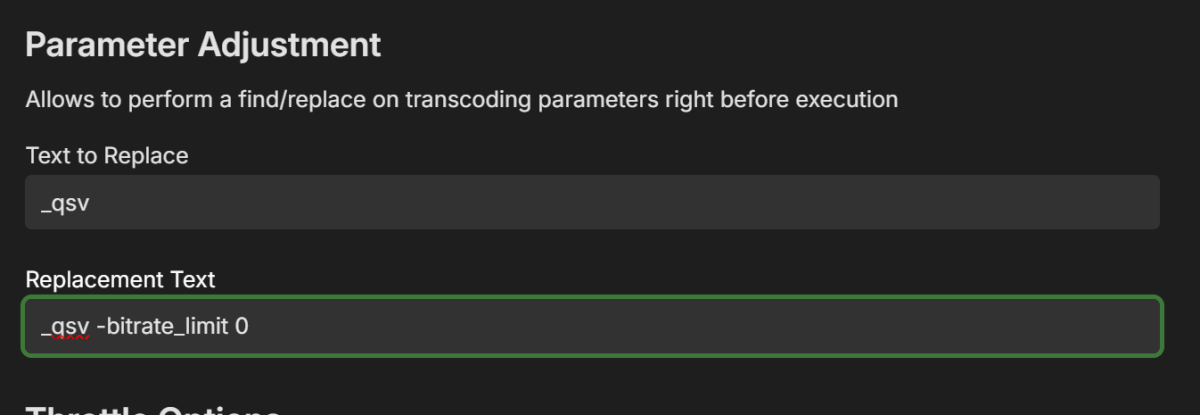Place cursor after the "0" in Replacement Text
Image resolution: width=1200 pixels, height=415 pixels.
coord(249,326)
